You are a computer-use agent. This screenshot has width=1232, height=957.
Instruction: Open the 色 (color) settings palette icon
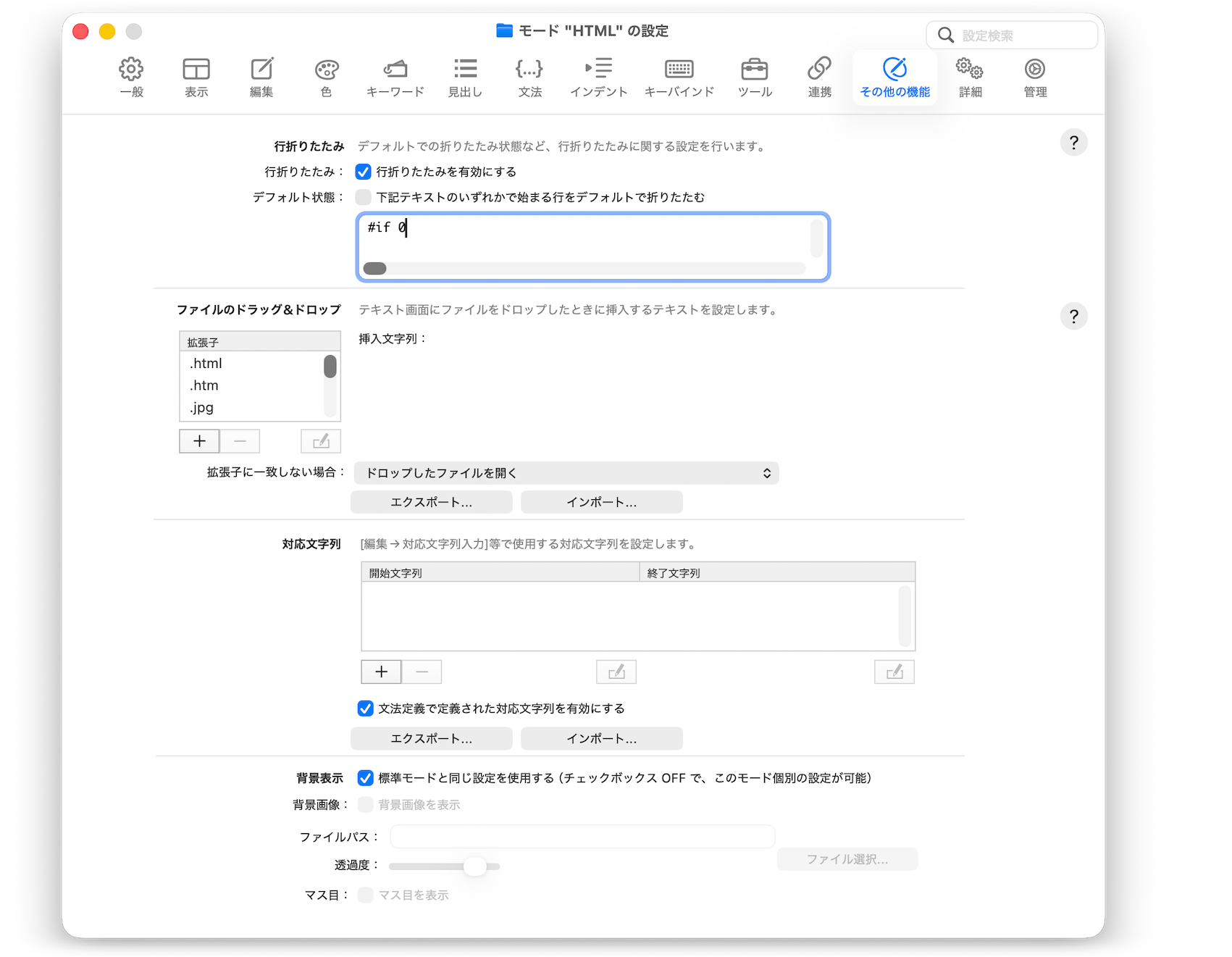click(x=326, y=70)
